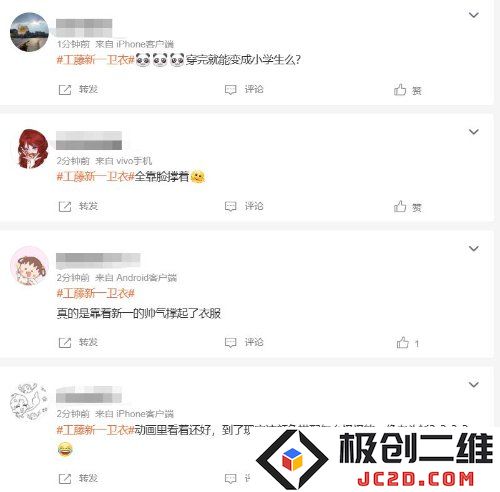Click repost icon on the bottom post
500x492 pixels.
[x=65, y=479]
